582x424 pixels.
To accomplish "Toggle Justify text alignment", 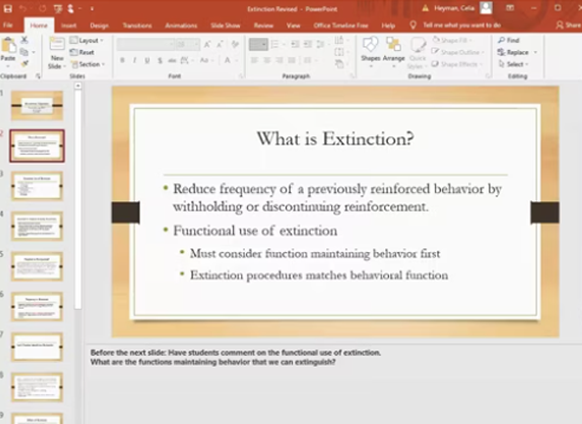I will pyautogui.click(x=292, y=60).
